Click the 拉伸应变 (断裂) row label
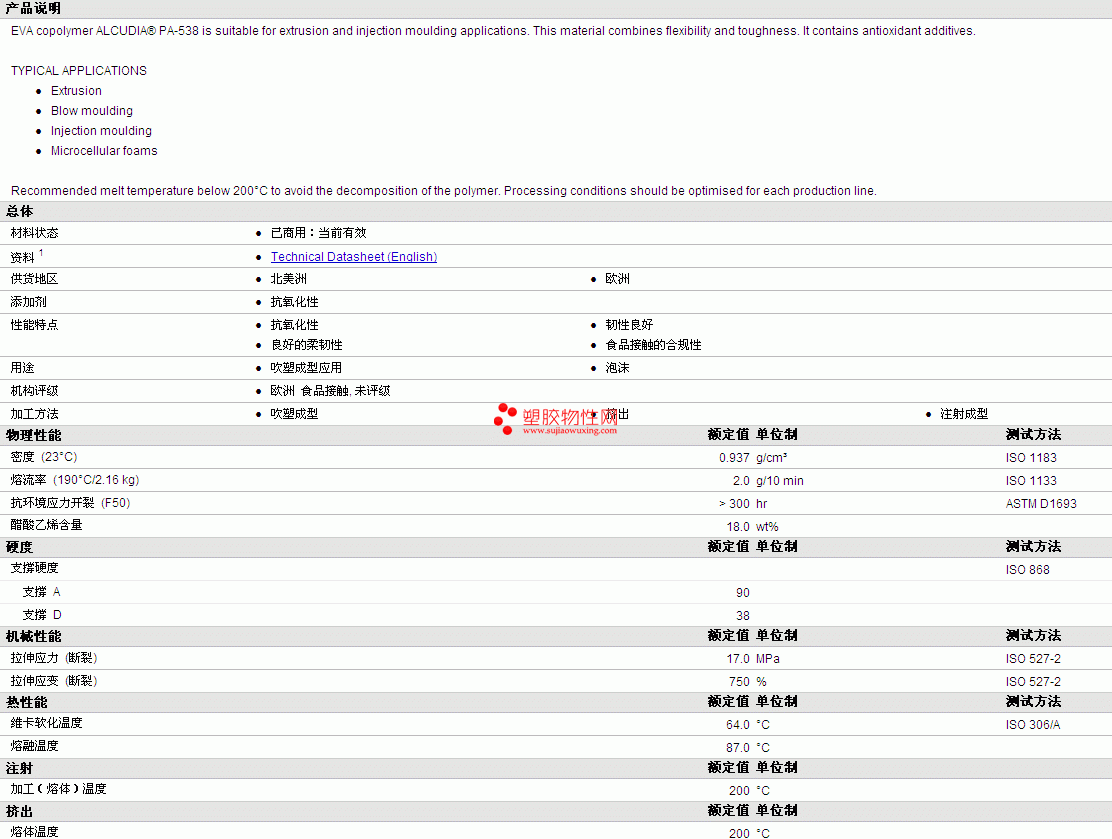The height and width of the screenshot is (839, 1112). pos(54,681)
